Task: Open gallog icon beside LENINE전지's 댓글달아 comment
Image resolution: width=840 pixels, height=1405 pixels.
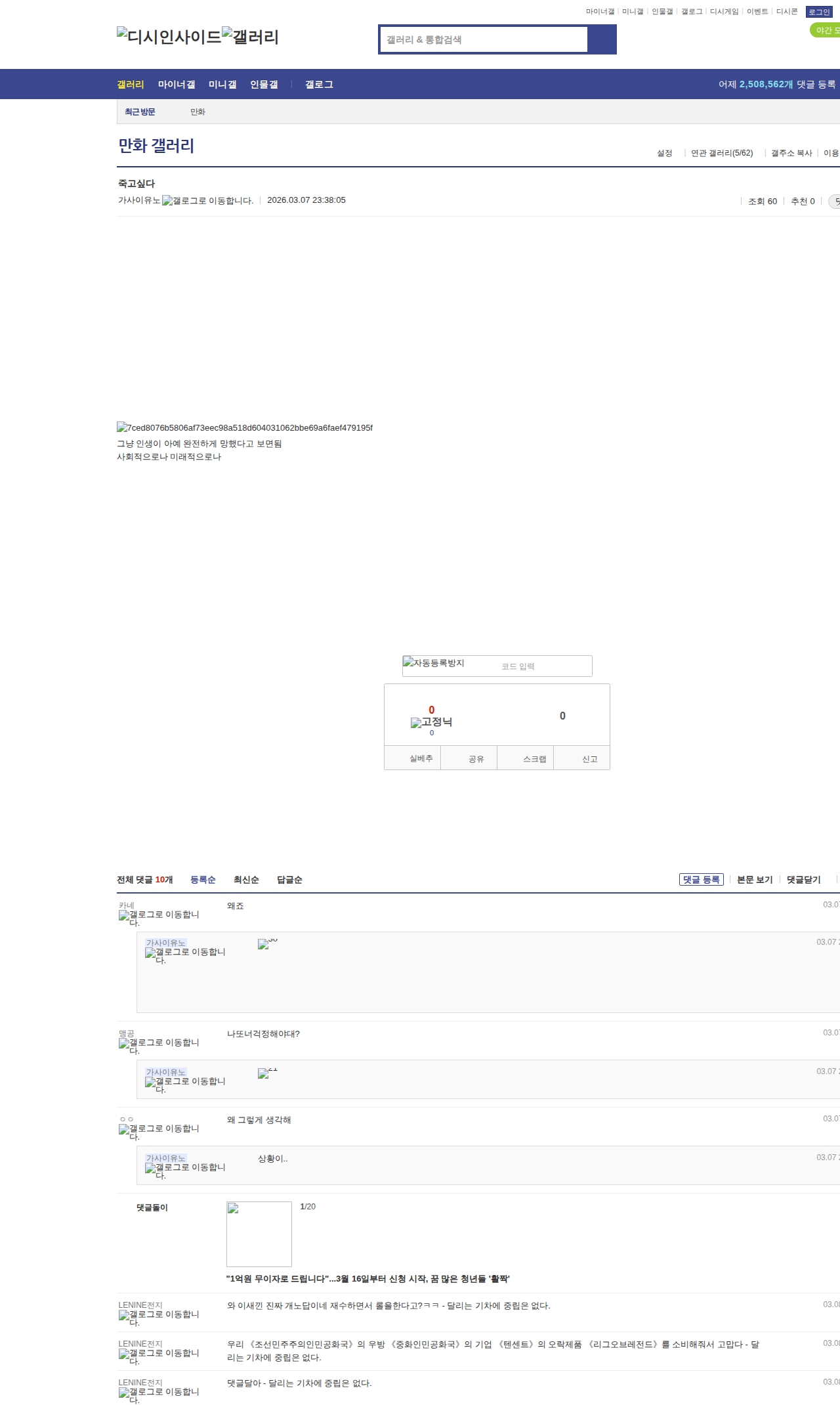Action: coord(159,1395)
